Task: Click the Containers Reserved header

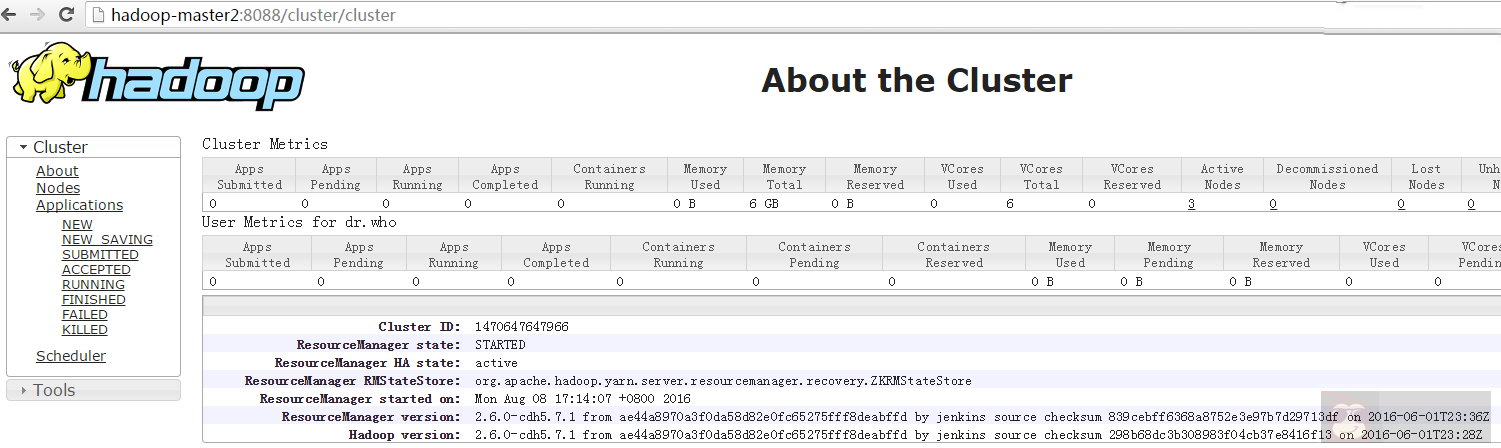Action: [x=954, y=255]
